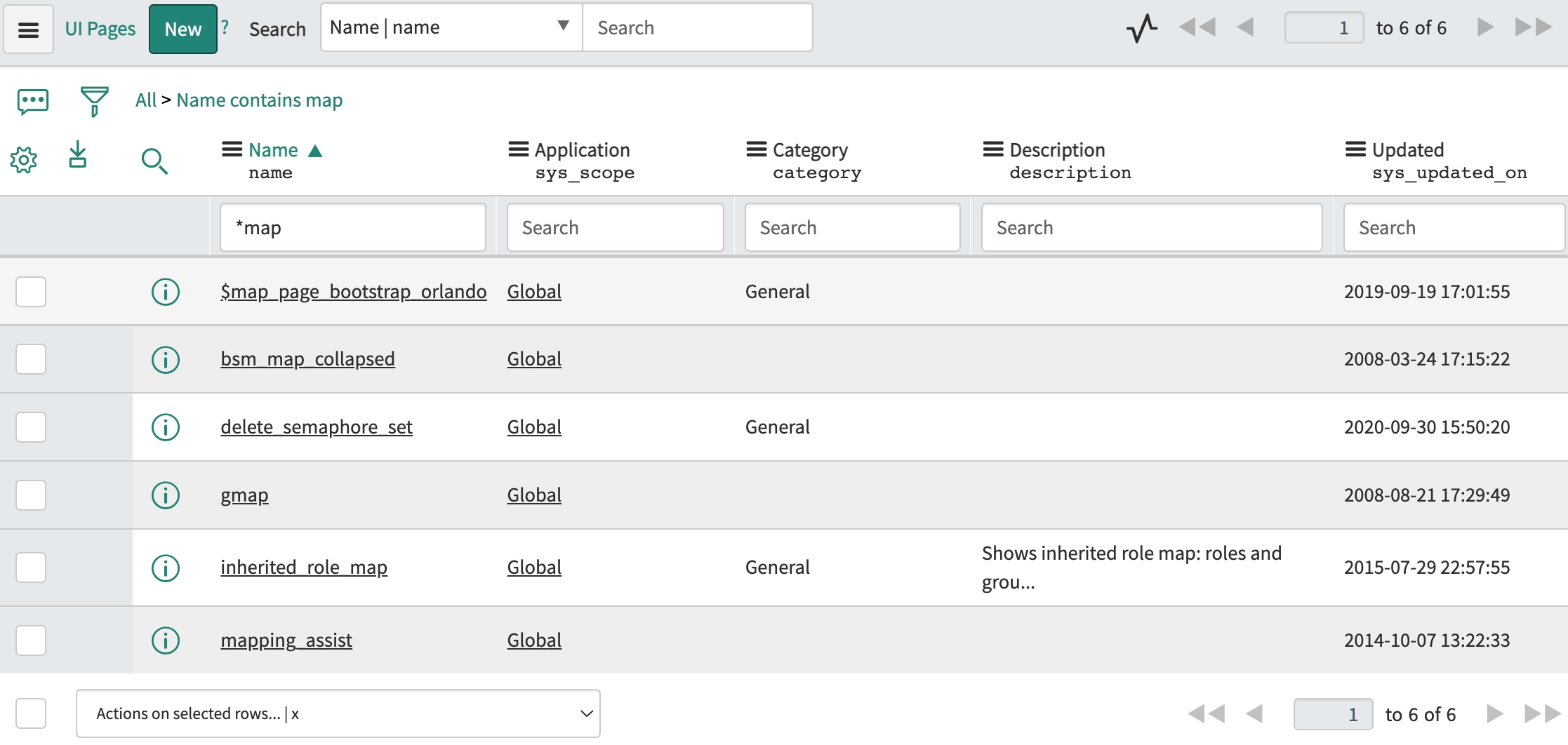The height and width of the screenshot is (745, 1568).
Task: Select the gmap row checkbox
Action: [31, 495]
